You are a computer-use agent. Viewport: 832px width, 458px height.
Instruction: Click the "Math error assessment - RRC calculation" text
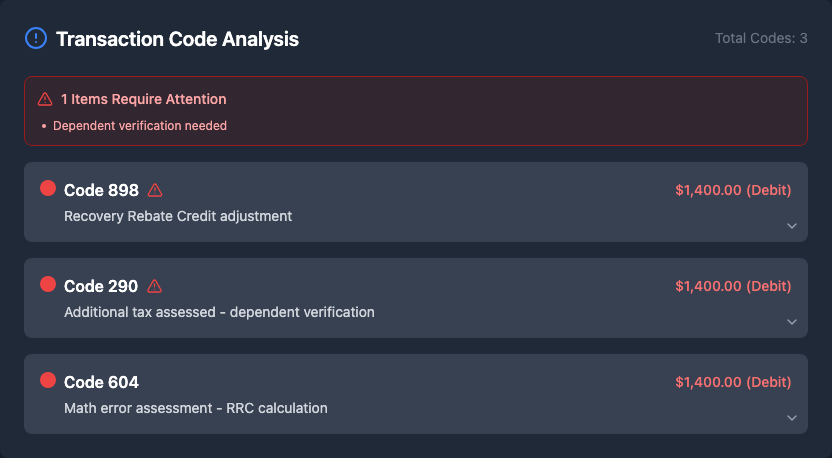[196, 408]
